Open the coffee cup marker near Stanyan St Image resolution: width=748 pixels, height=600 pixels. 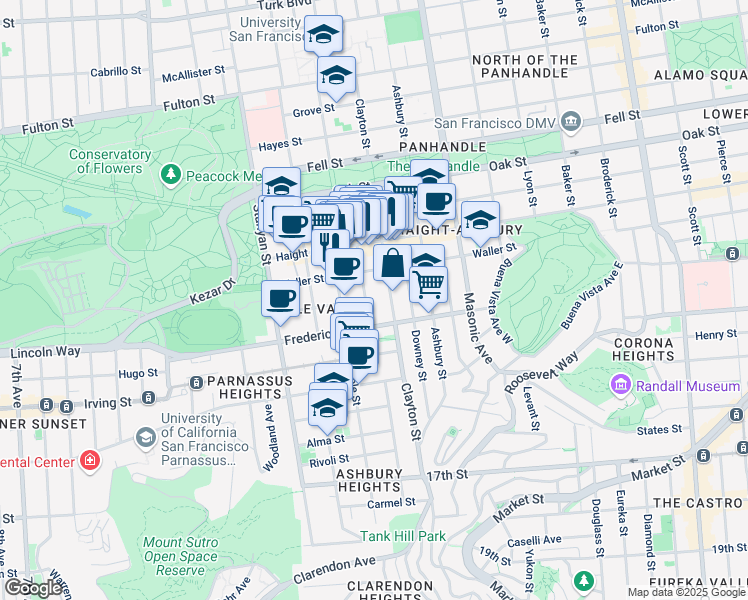(x=292, y=224)
